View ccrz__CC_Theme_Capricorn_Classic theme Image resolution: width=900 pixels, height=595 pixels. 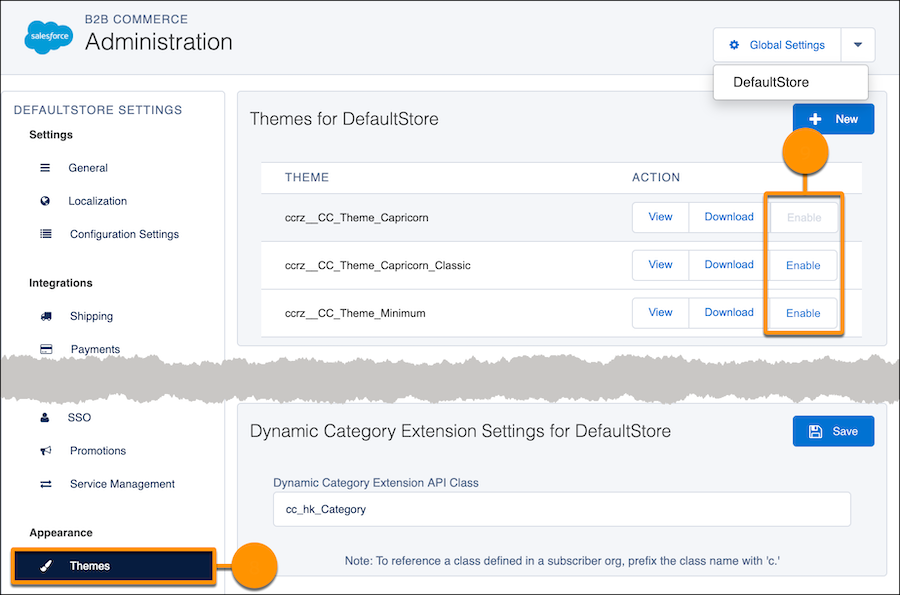tap(660, 265)
